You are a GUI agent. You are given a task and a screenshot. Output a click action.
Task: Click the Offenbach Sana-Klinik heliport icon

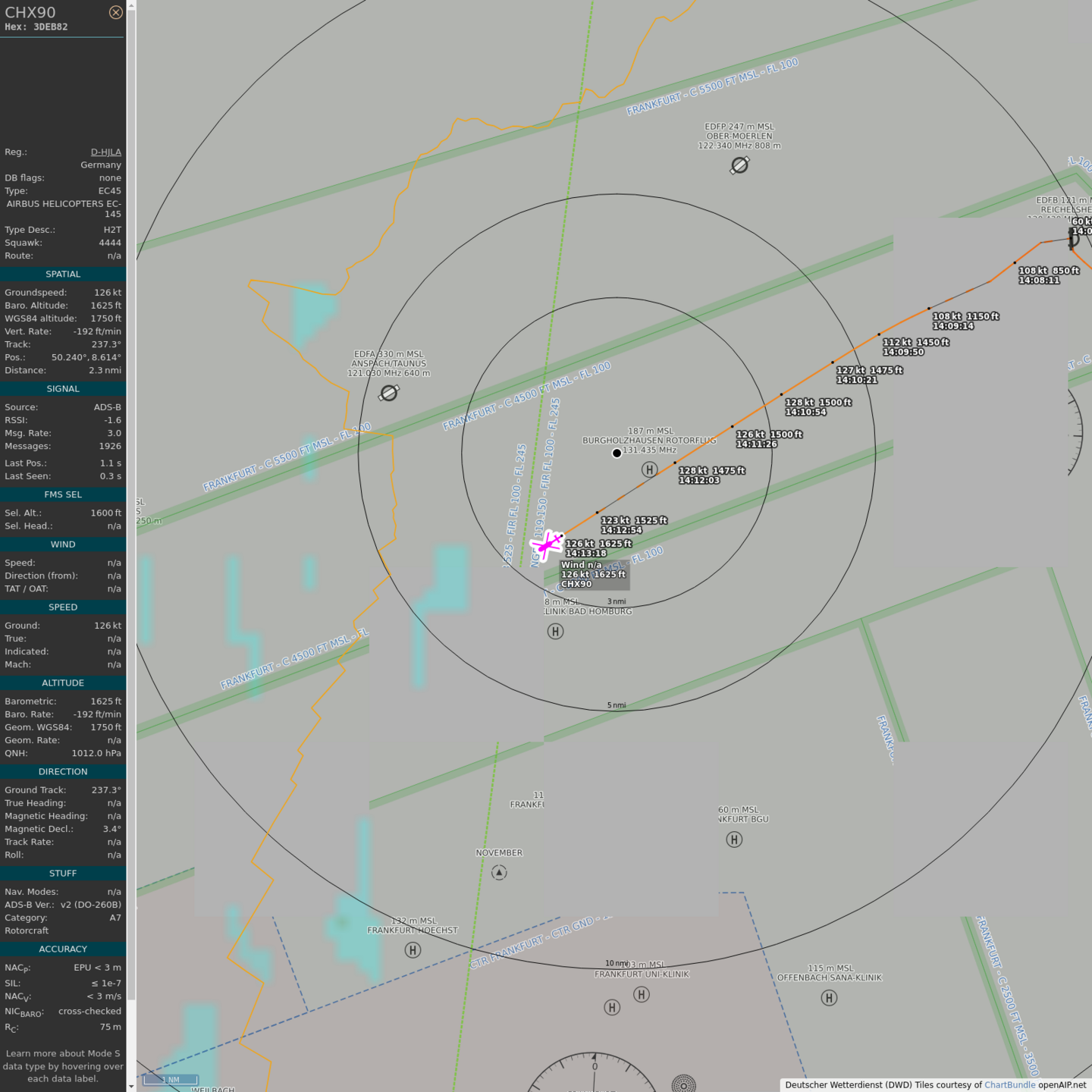point(829,998)
